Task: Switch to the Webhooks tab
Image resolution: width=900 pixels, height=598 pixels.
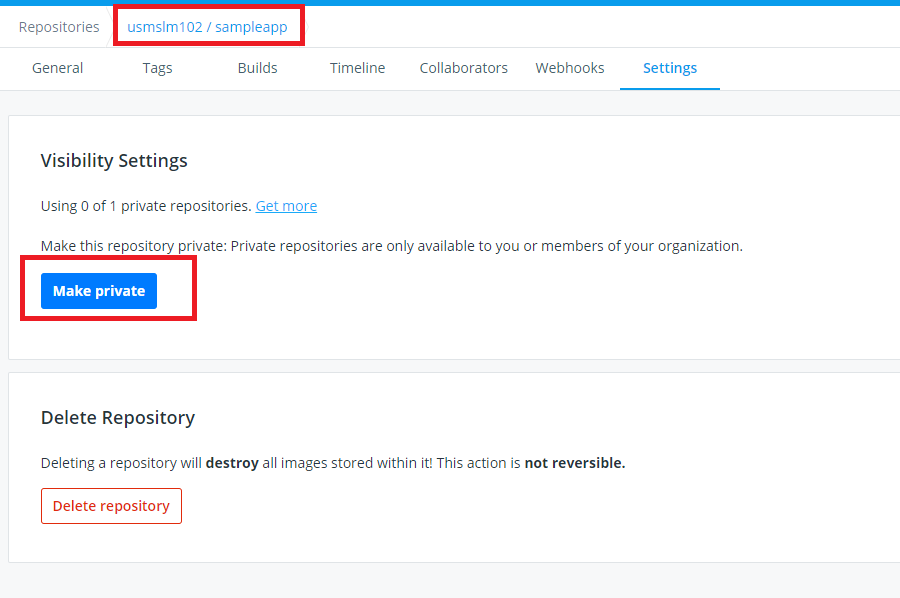Action: click(570, 68)
